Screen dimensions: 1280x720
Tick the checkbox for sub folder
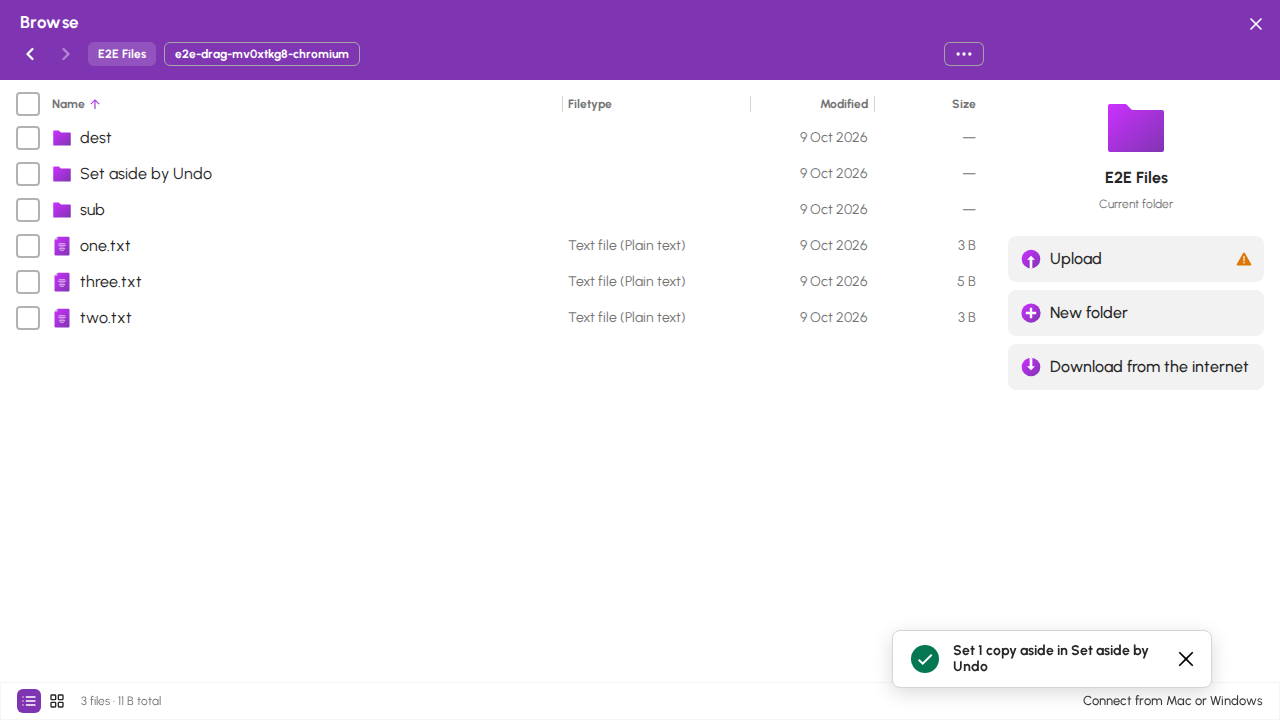click(x=28, y=210)
